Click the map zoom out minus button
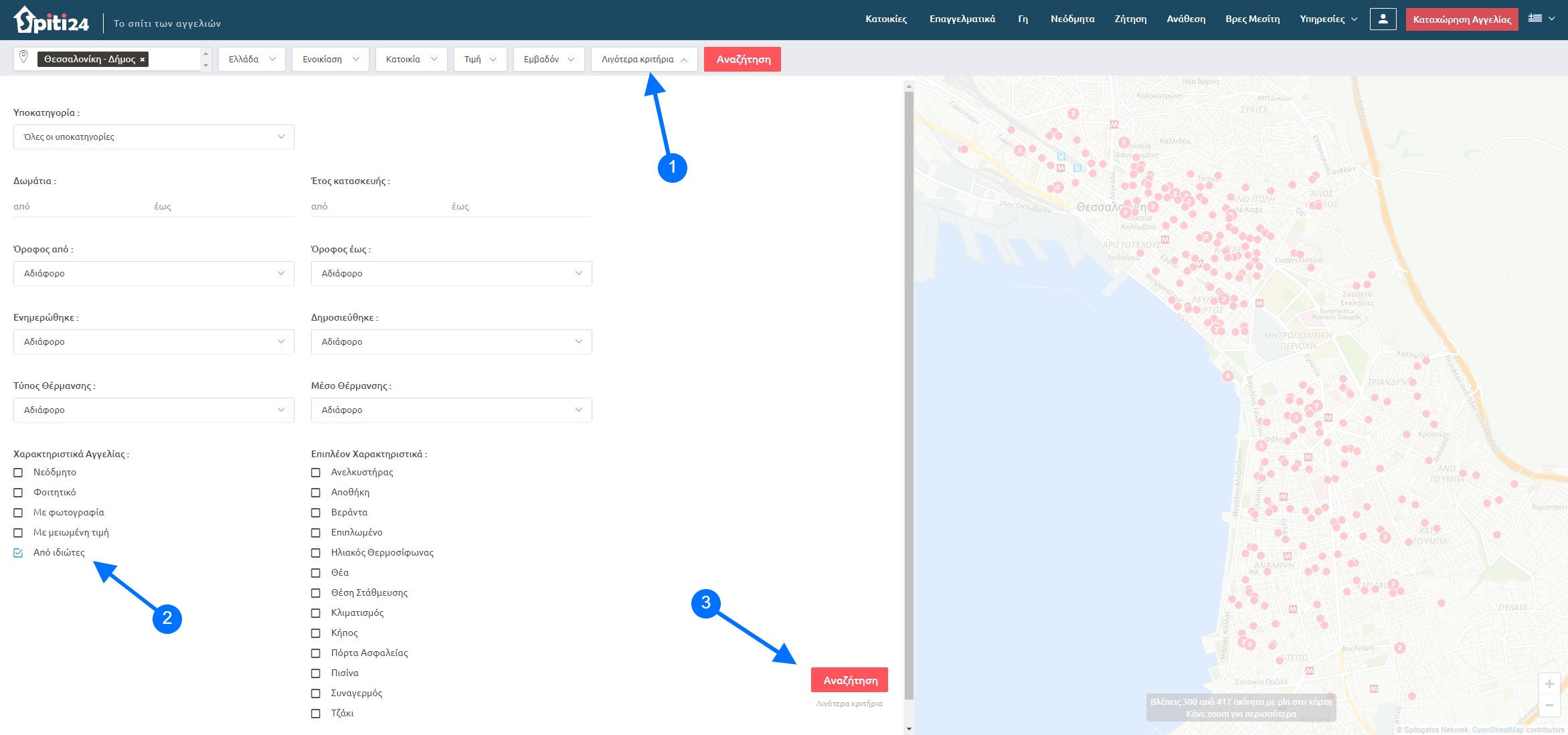1568x735 pixels. pos(1549,705)
